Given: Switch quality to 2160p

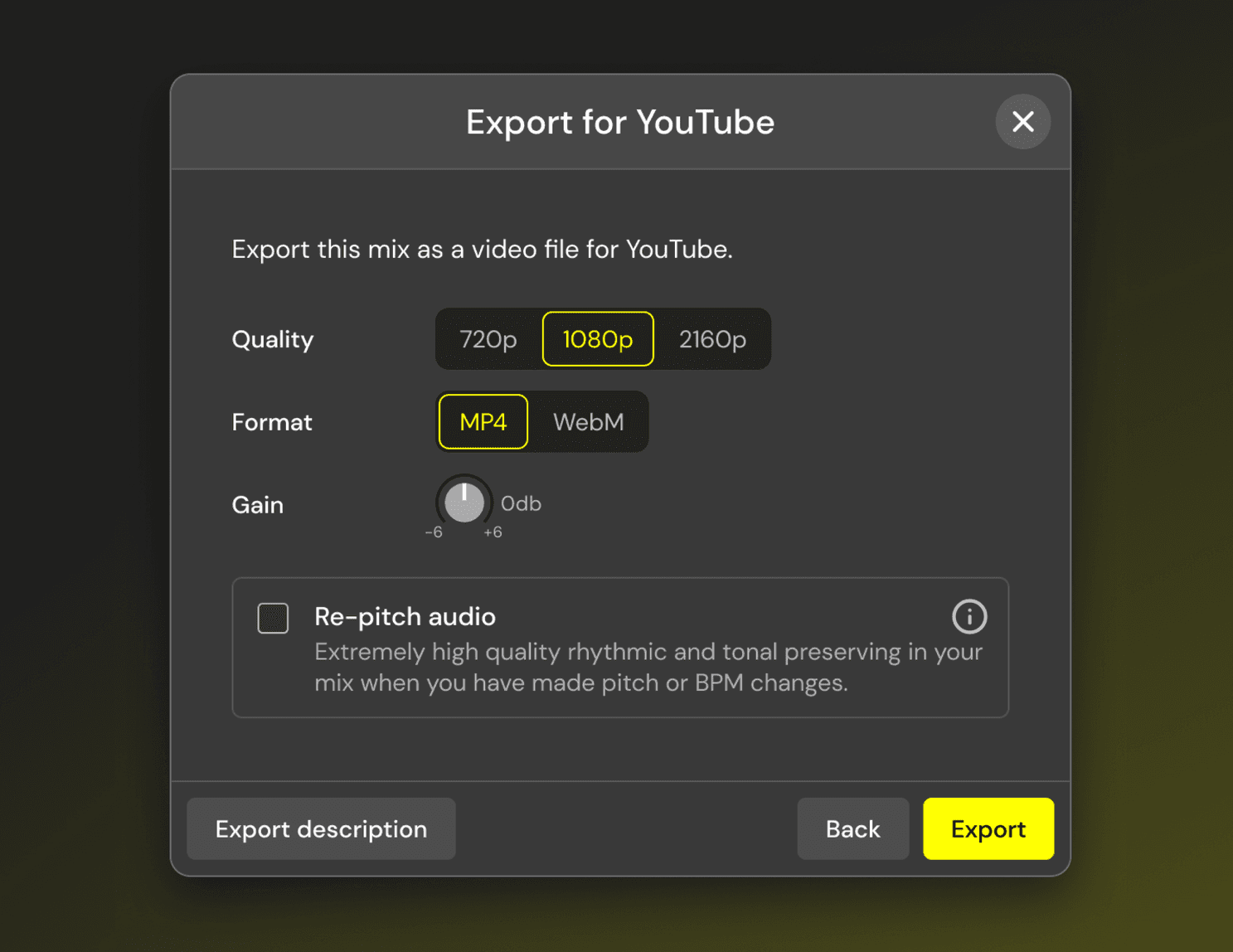Looking at the screenshot, I should click(712, 339).
